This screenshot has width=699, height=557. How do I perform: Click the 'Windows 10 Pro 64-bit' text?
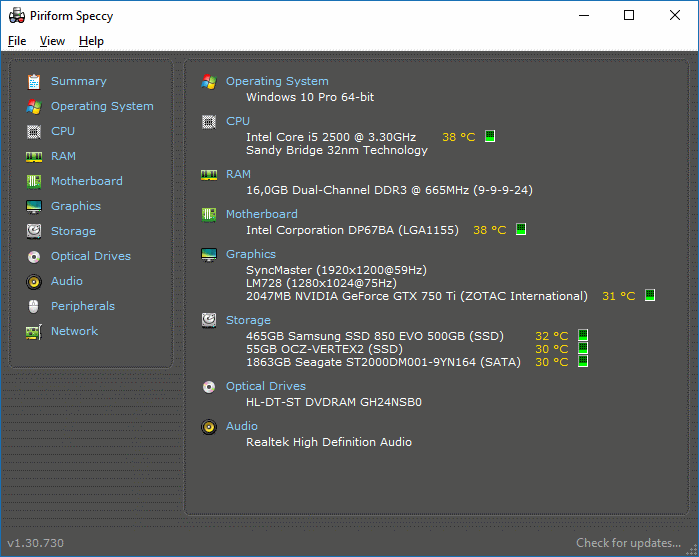point(310,97)
